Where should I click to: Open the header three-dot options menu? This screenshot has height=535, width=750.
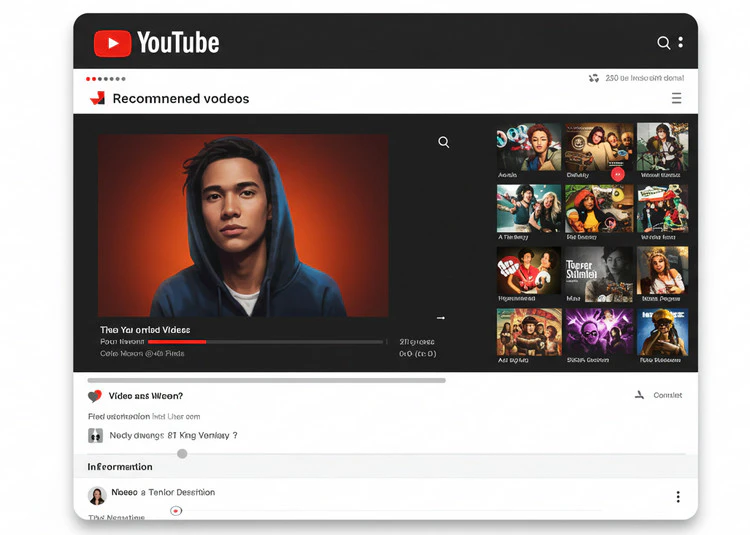tap(681, 43)
